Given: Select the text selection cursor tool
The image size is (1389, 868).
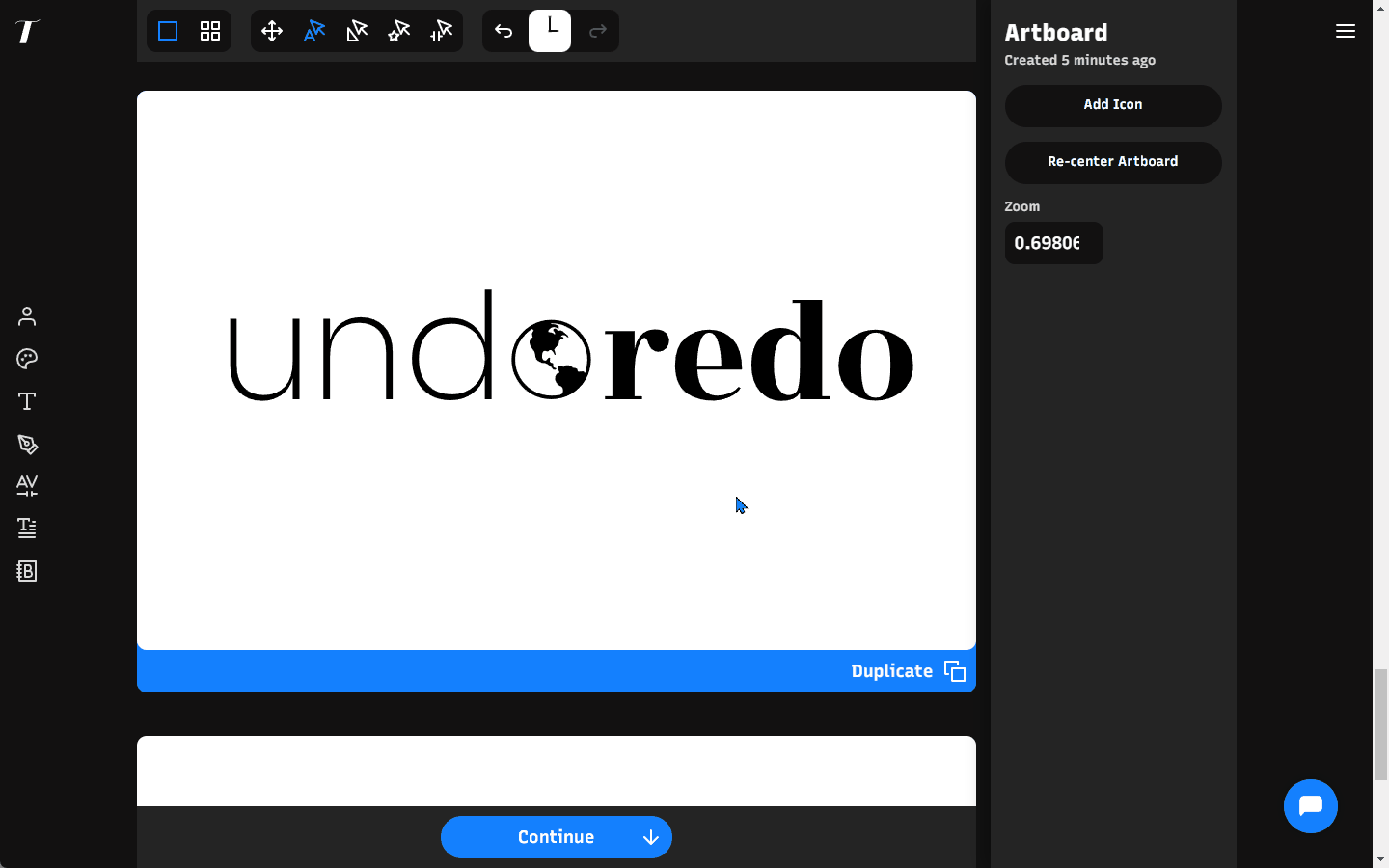Looking at the screenshot, I should click(x=313, y=31).
